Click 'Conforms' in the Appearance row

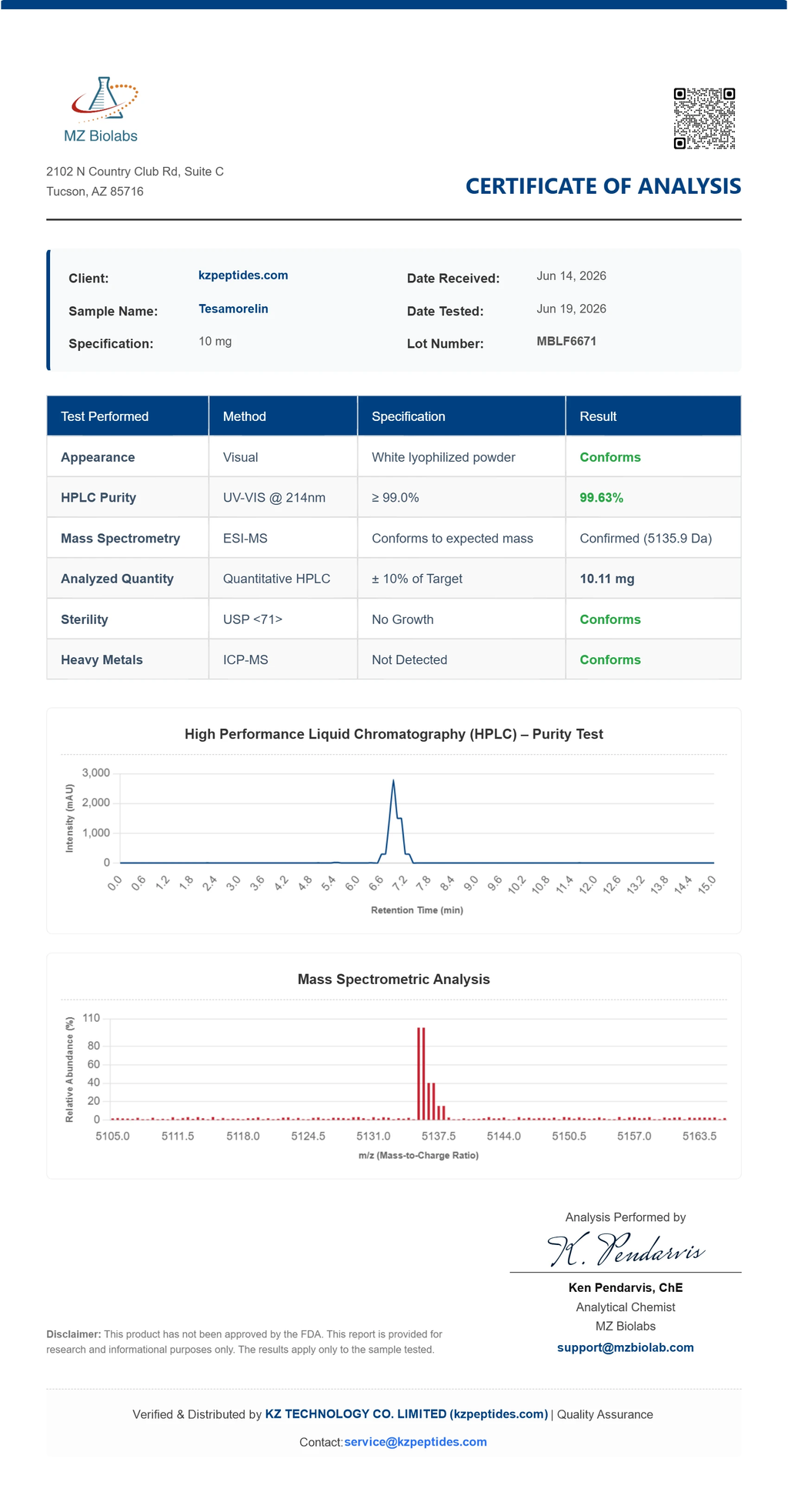click(610, 457)
